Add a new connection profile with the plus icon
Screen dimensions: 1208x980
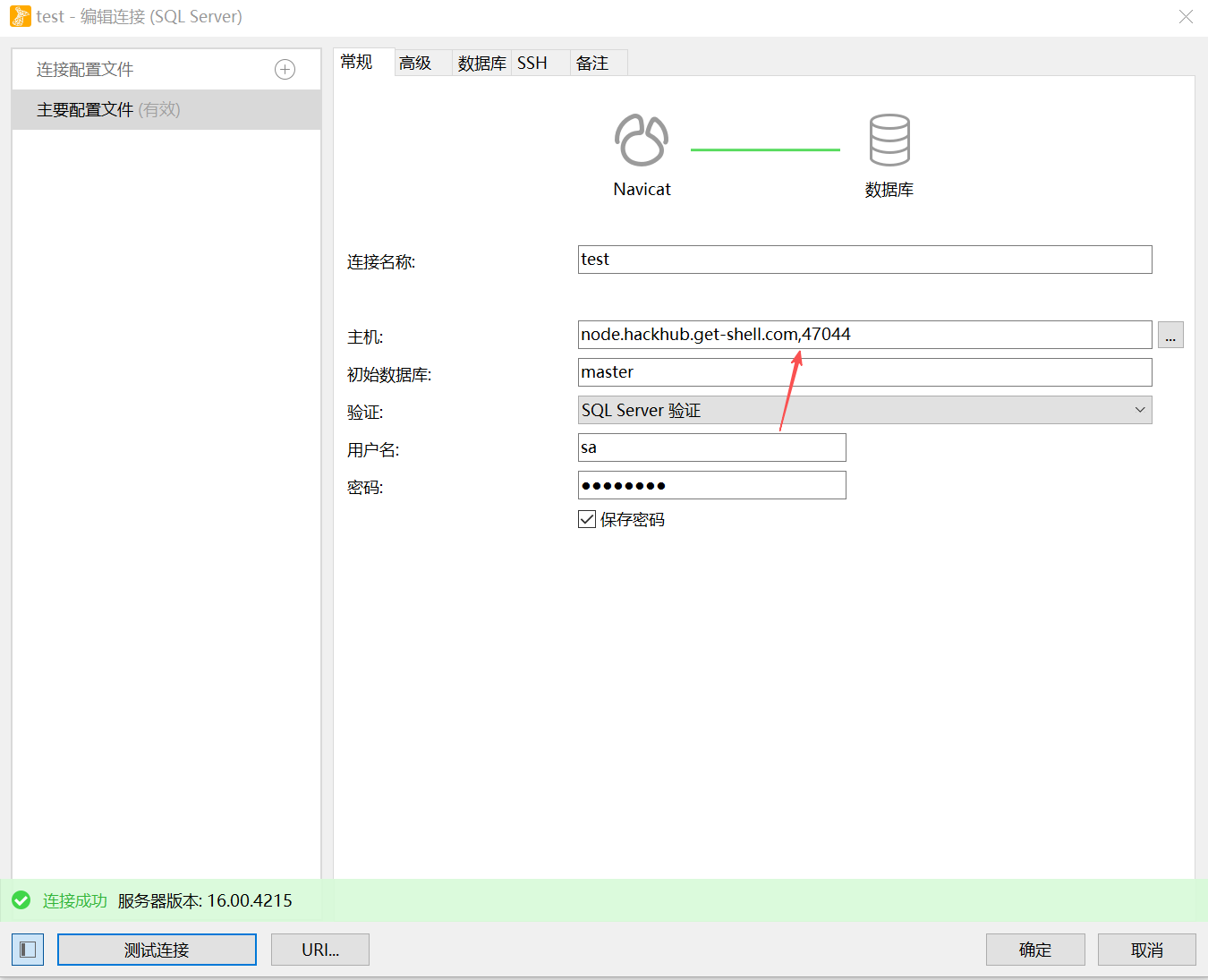(285, 69)
